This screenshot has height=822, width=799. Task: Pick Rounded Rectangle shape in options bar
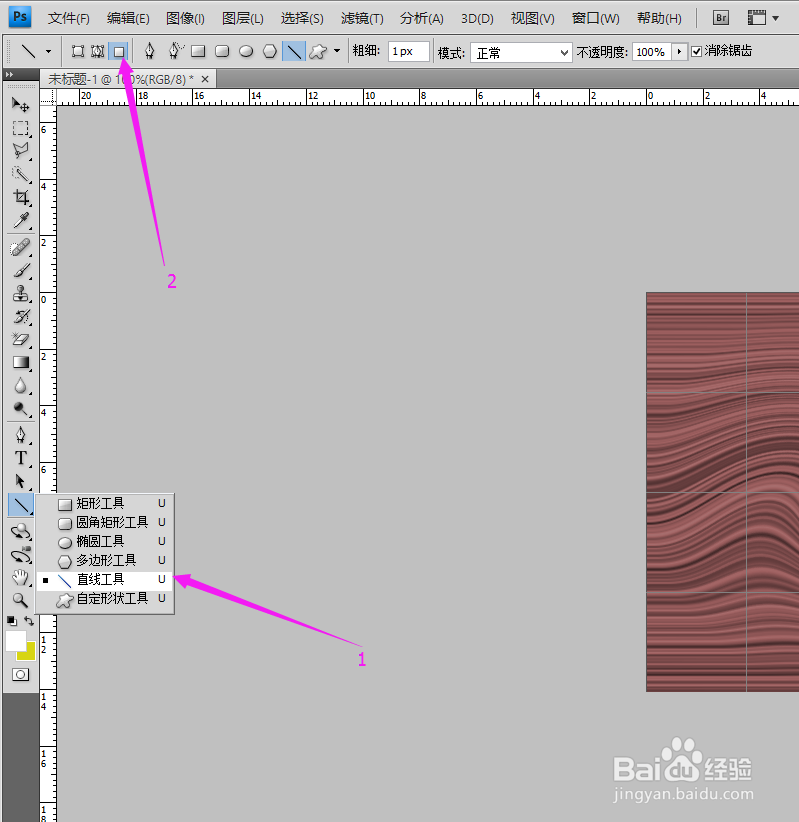[x=222, y=51]
